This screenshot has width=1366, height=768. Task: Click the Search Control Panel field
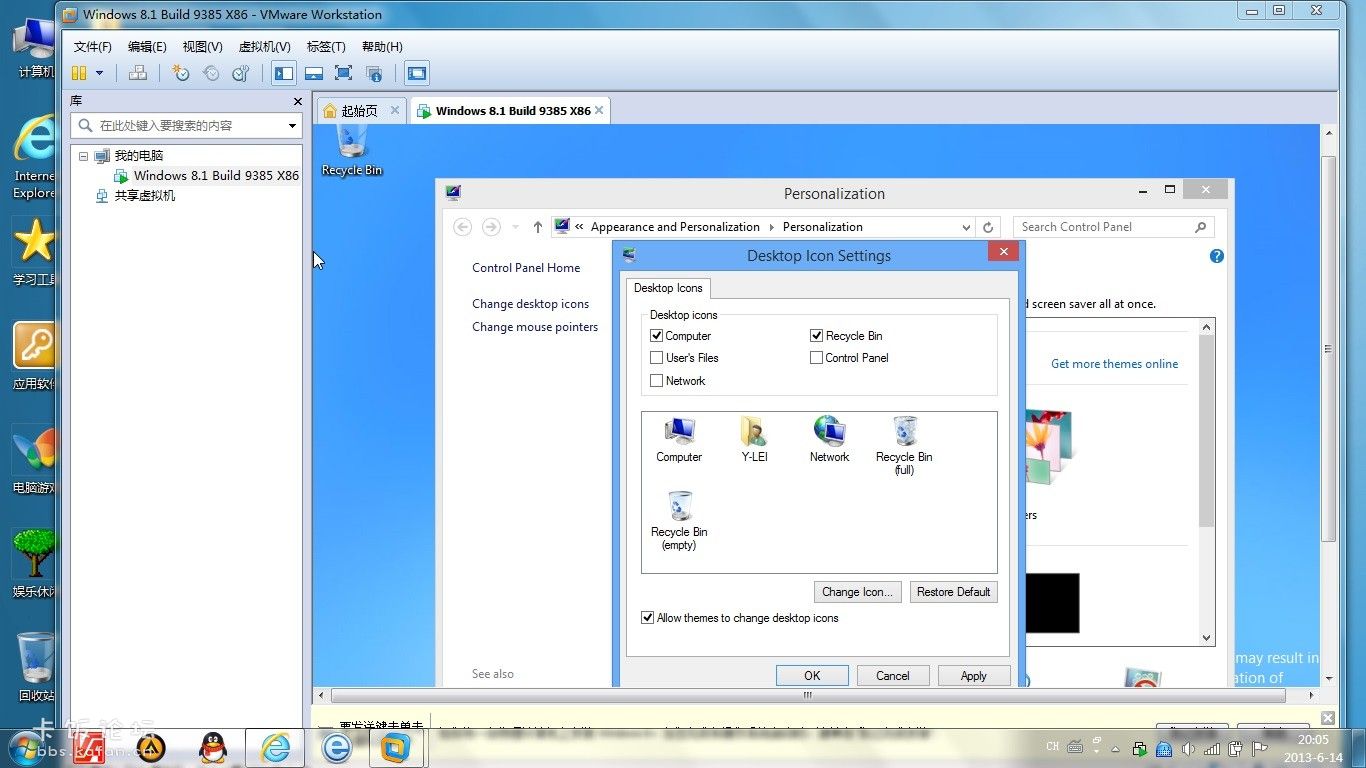[1113, 227]
